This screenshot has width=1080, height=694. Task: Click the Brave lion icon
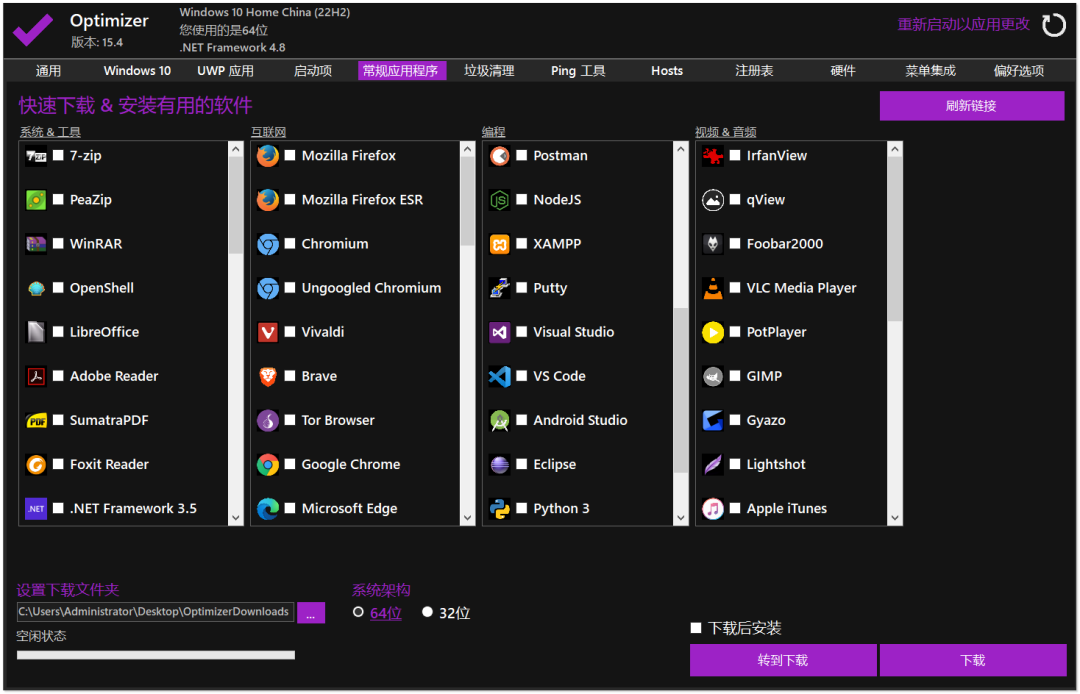point(268,377)
